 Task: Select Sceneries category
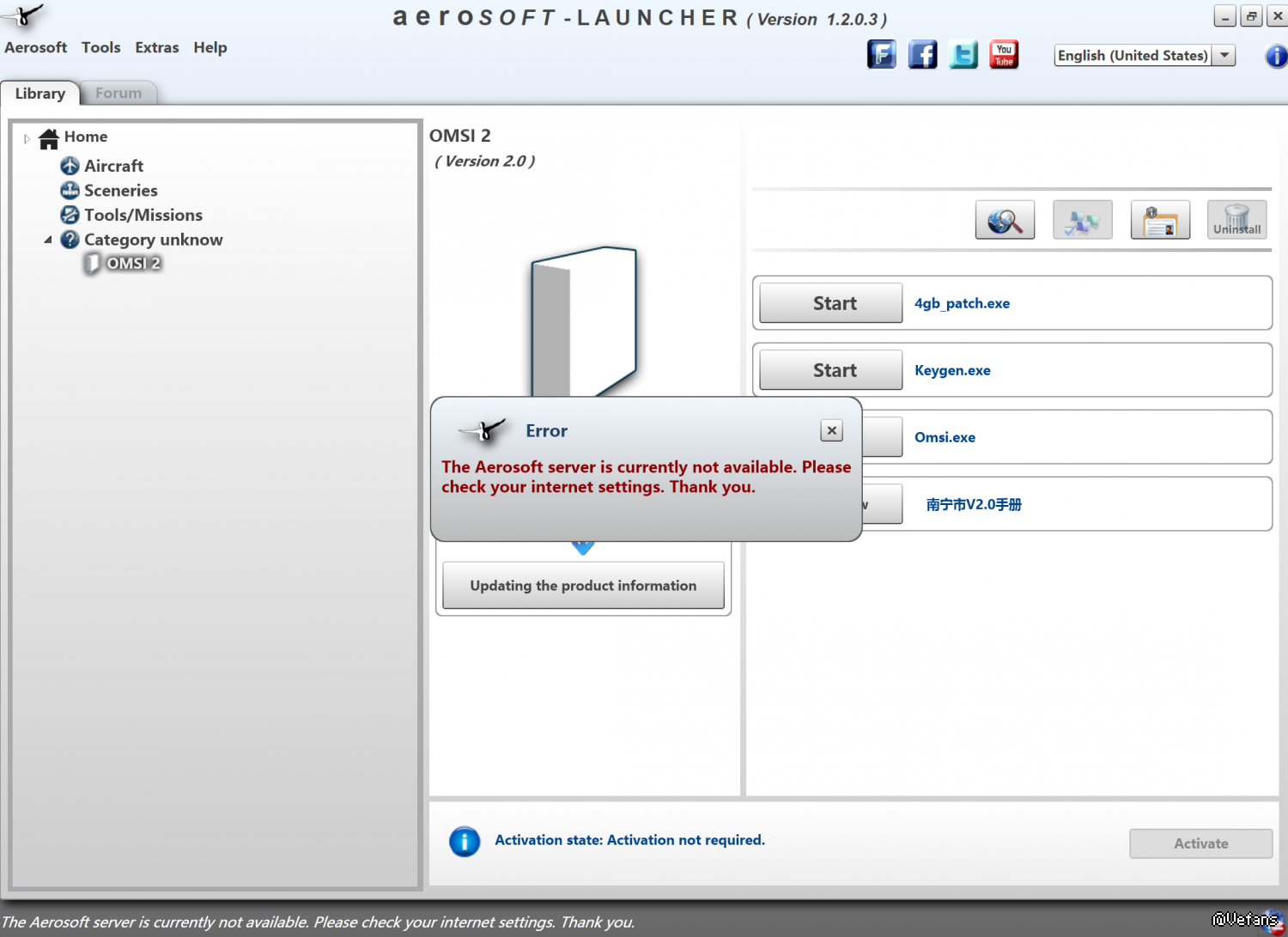(120, 191)
